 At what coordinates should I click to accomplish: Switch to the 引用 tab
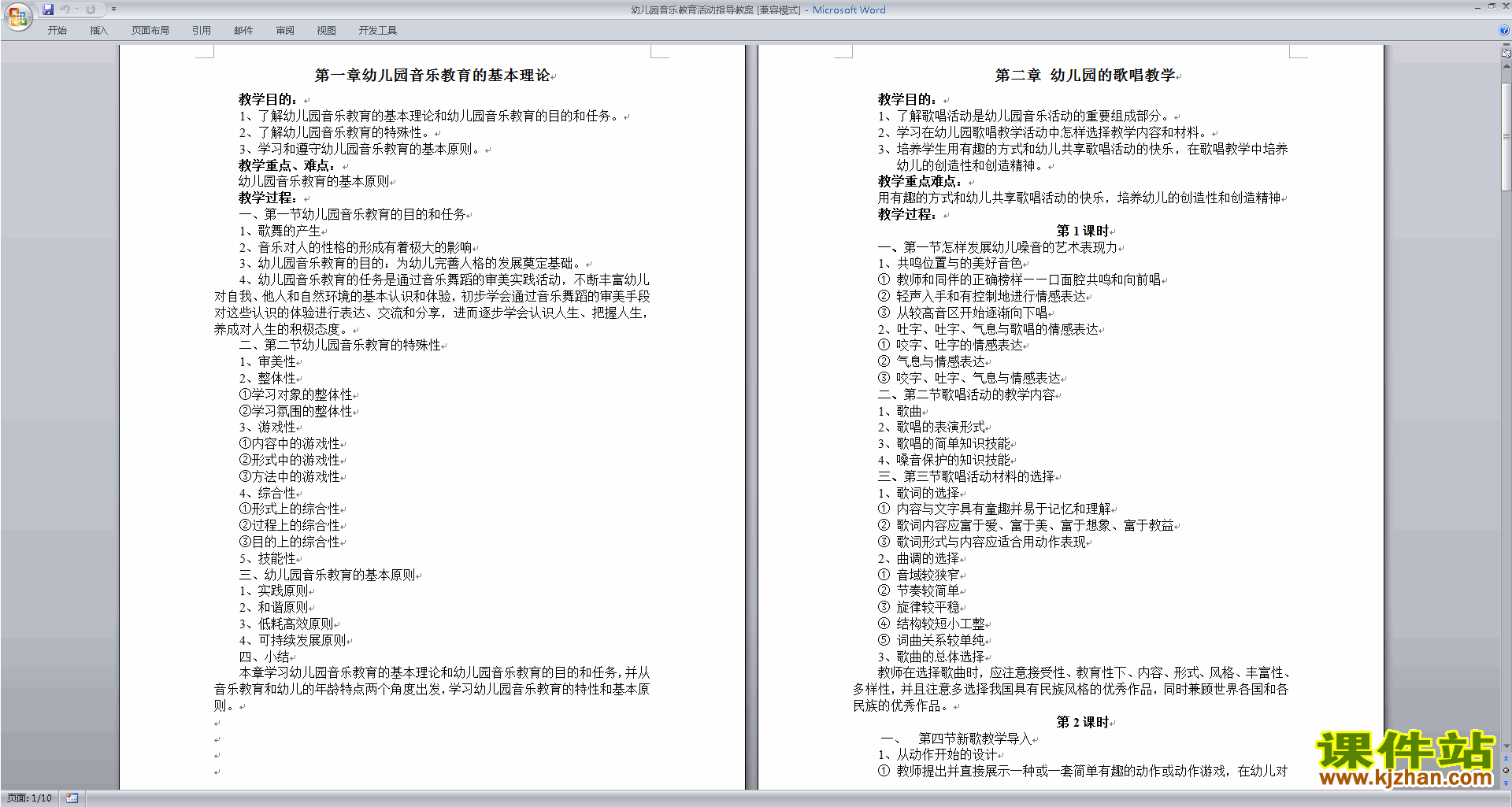[x=202, y=30]
